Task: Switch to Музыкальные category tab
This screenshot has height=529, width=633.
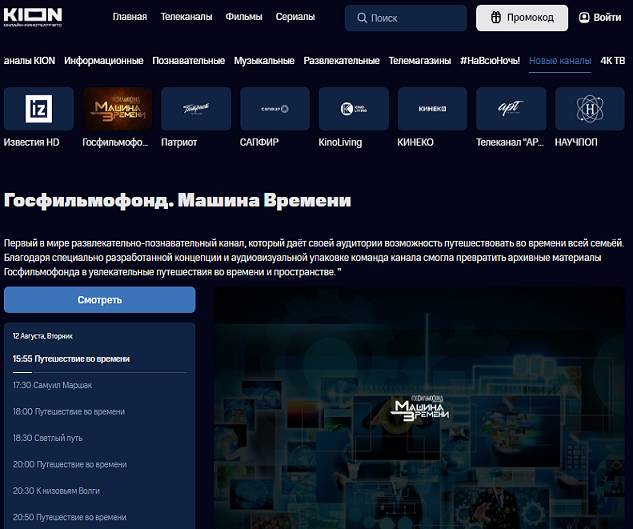Action: [x=264, y=61]
